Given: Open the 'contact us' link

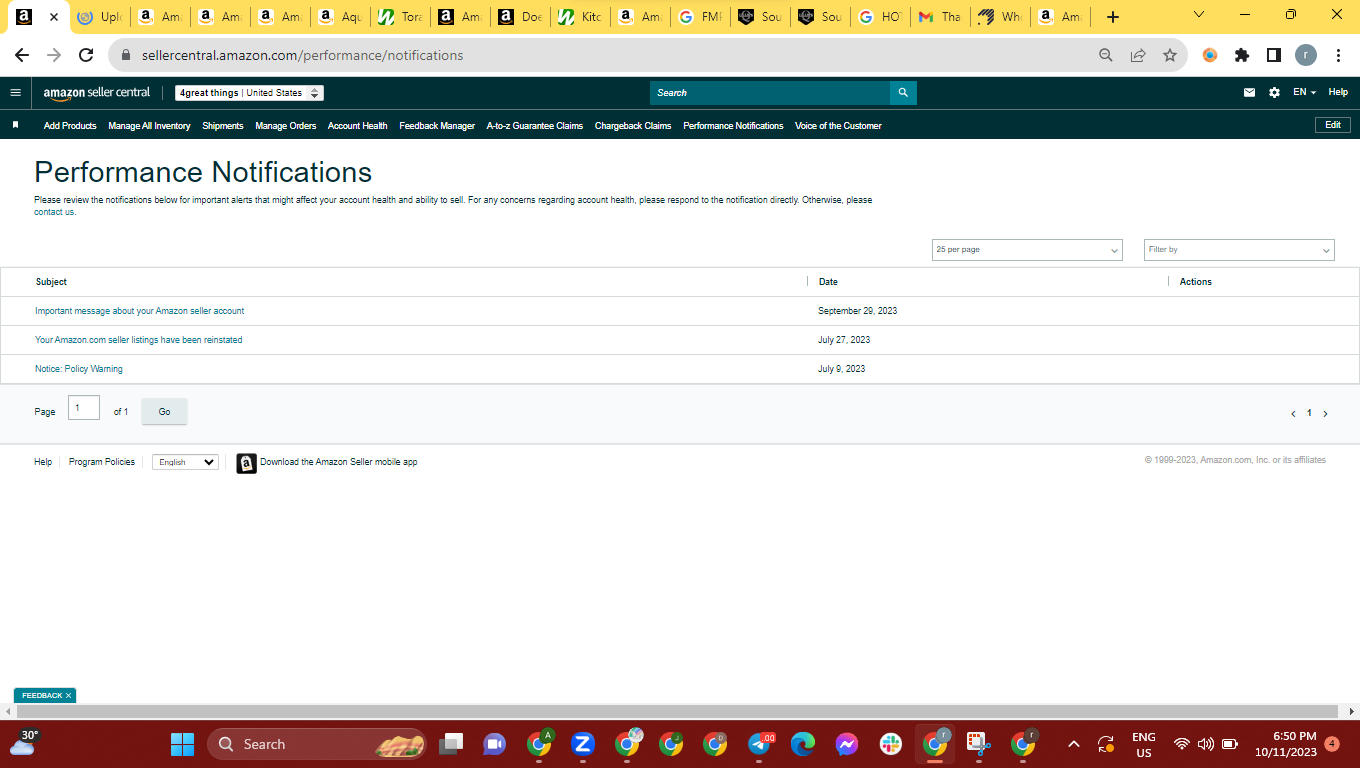Looking at the screenshot, I should tap(55, 212).
